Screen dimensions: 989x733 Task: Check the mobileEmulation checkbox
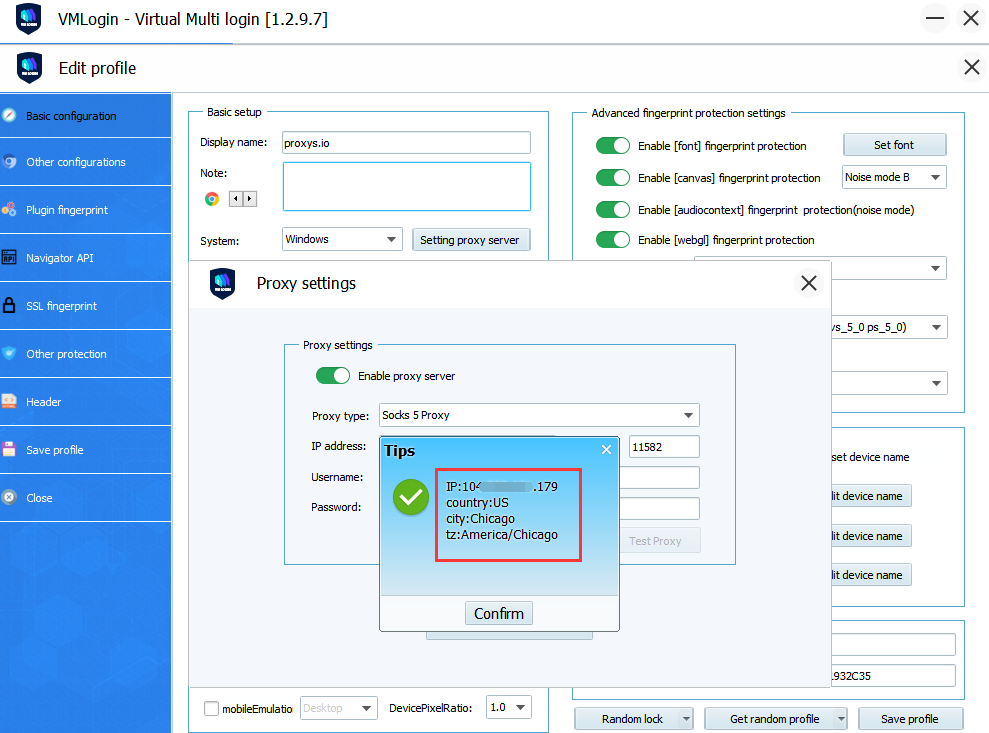point(211,708)
